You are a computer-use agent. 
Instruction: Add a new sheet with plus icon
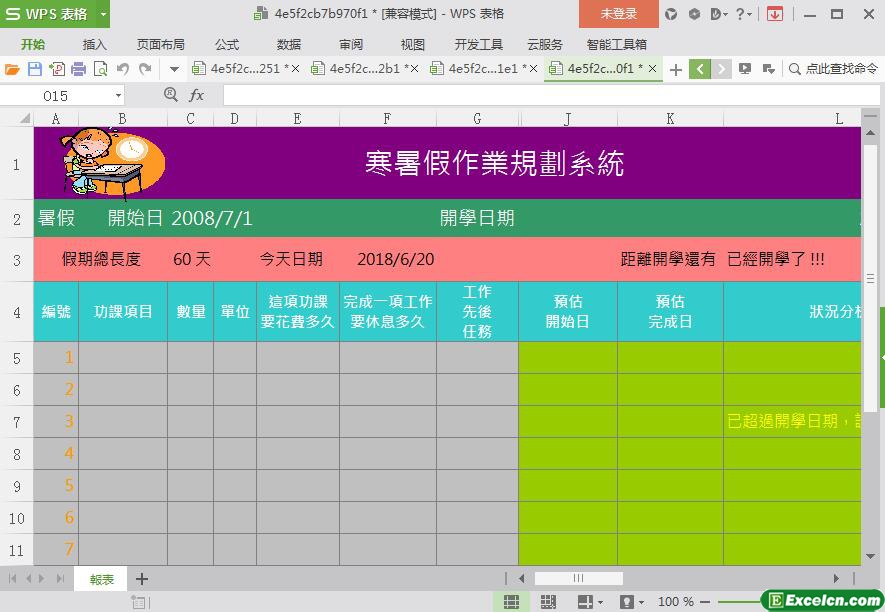click(x=142, y=579)
